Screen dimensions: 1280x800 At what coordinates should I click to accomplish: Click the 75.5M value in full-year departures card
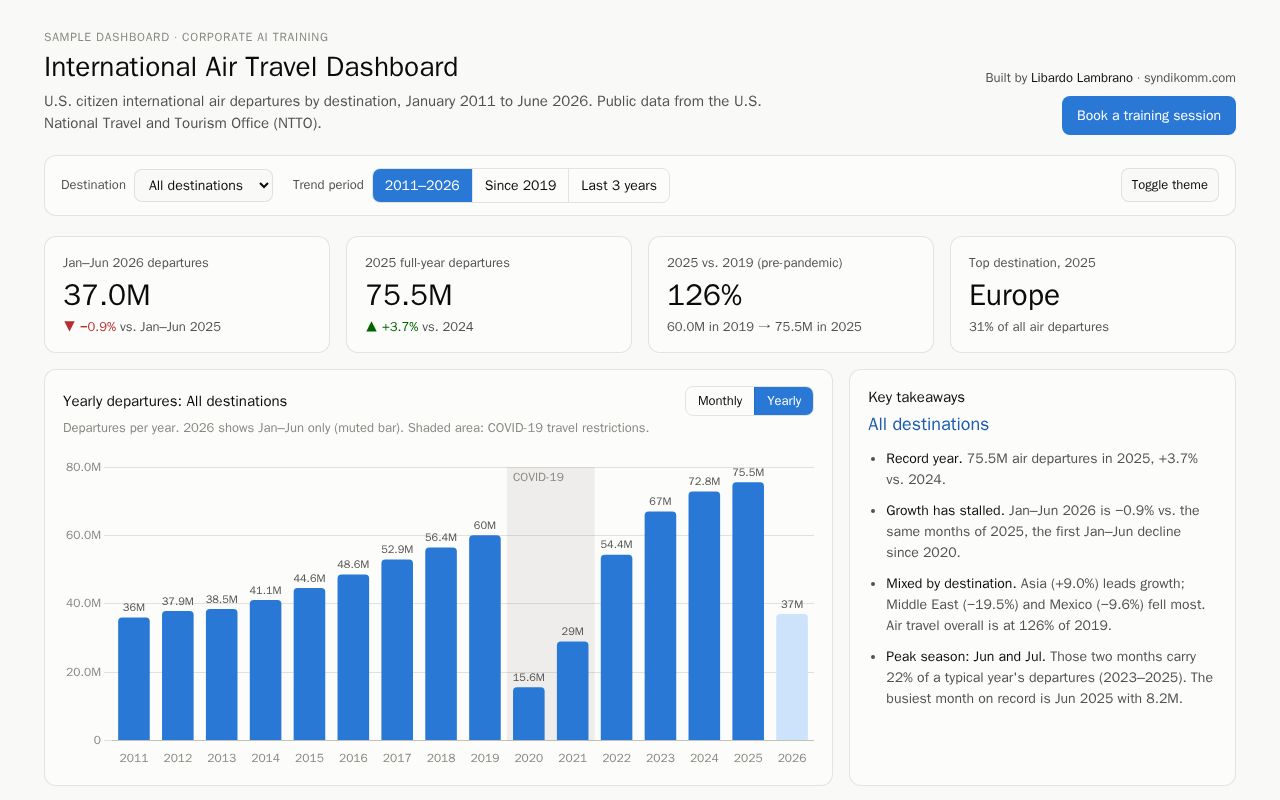coord(409,295)
